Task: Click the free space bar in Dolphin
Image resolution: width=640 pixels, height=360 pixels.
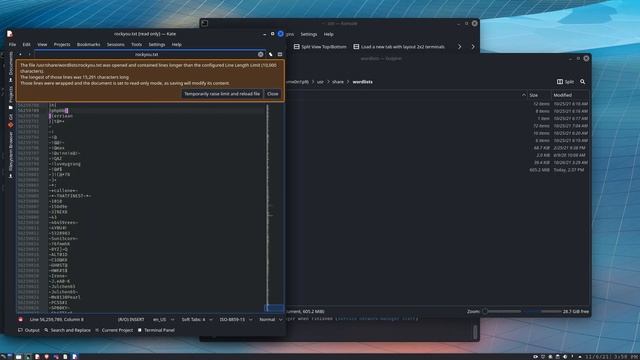Action: [x=542, y=311]
